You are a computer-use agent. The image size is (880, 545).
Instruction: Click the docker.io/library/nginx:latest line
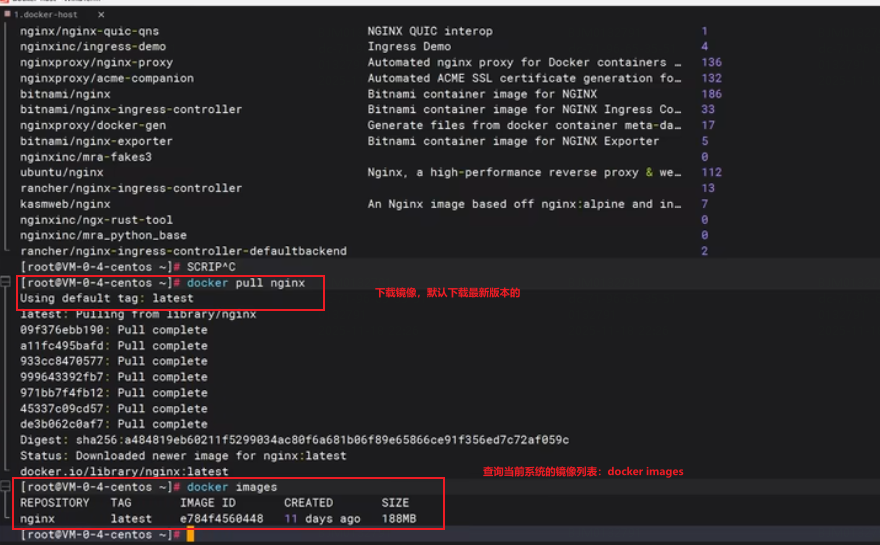point(124,471)
